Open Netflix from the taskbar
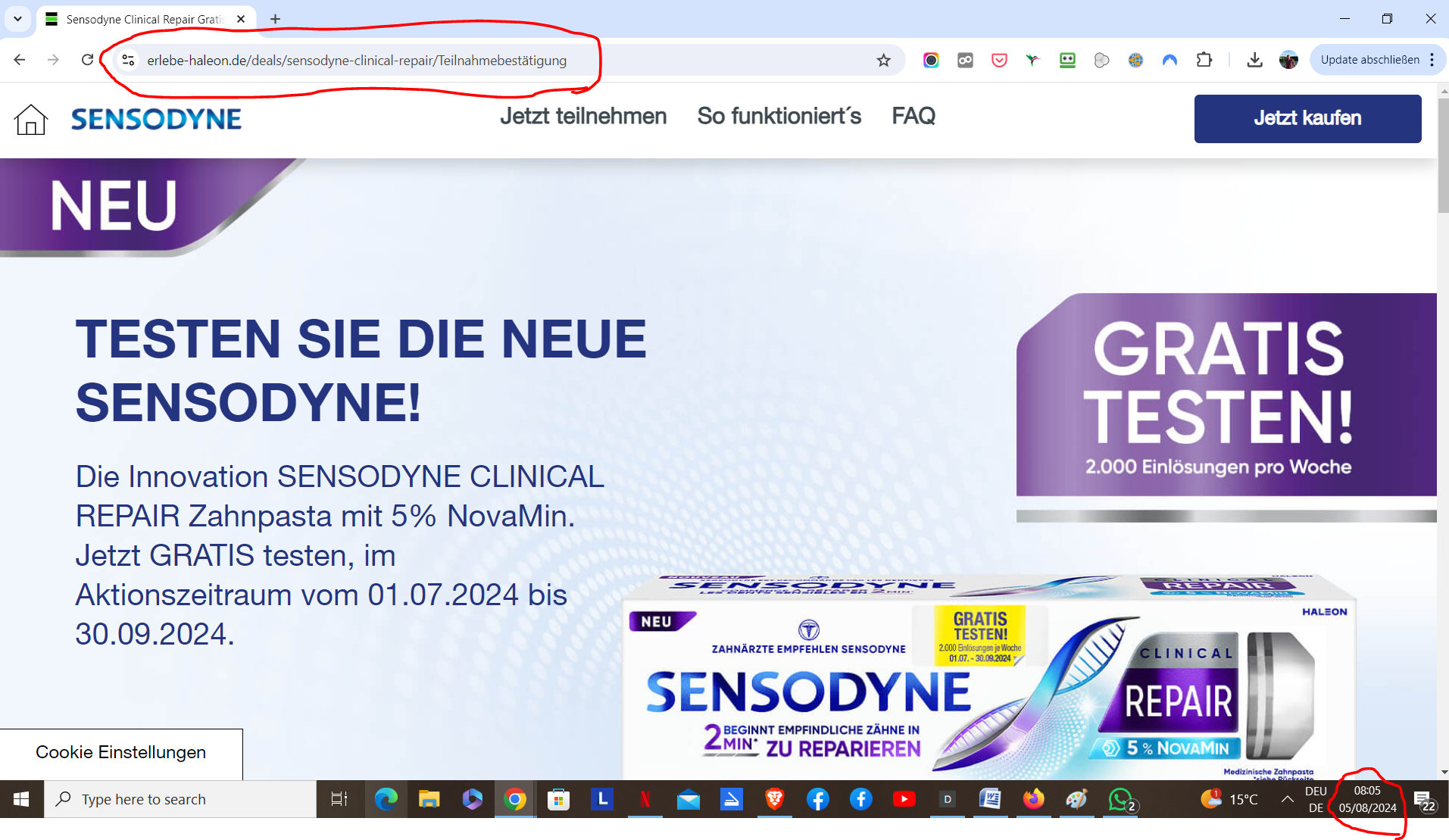Viewport: 1449px width, 840px height. tap(645, 799)
